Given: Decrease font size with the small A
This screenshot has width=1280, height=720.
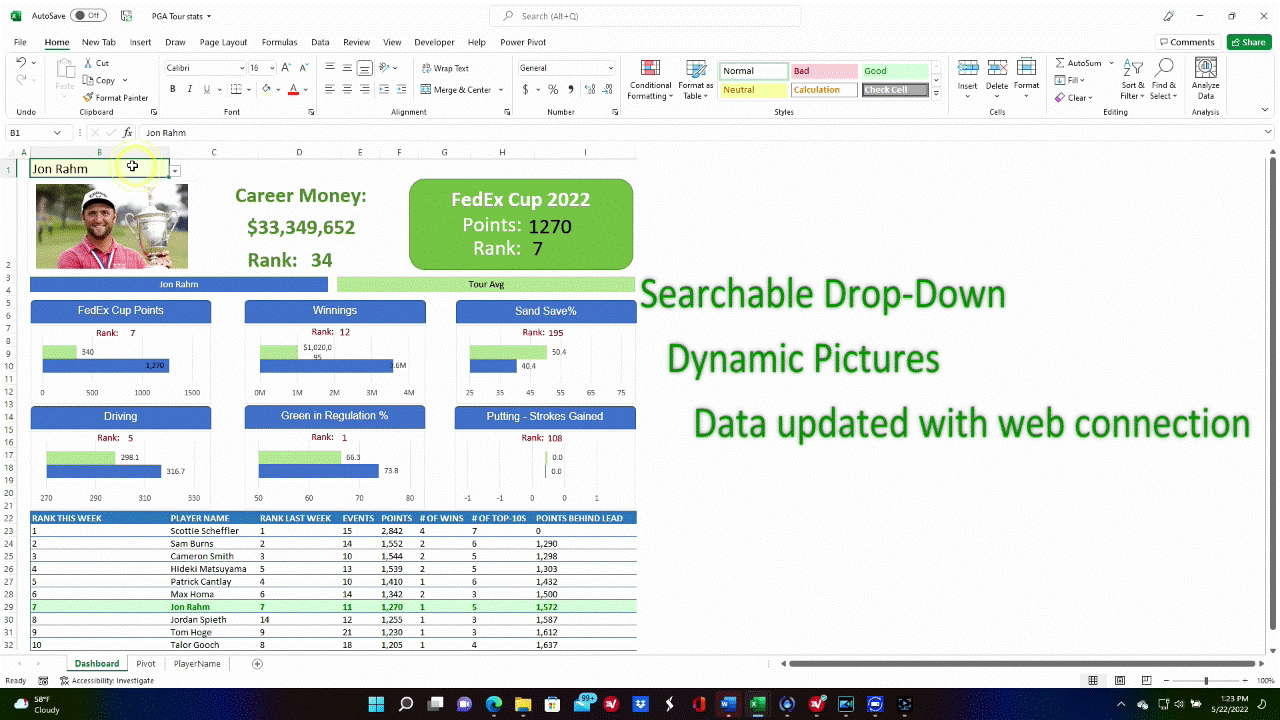Looking at the screenshot, I should click(x=302, y=67).
